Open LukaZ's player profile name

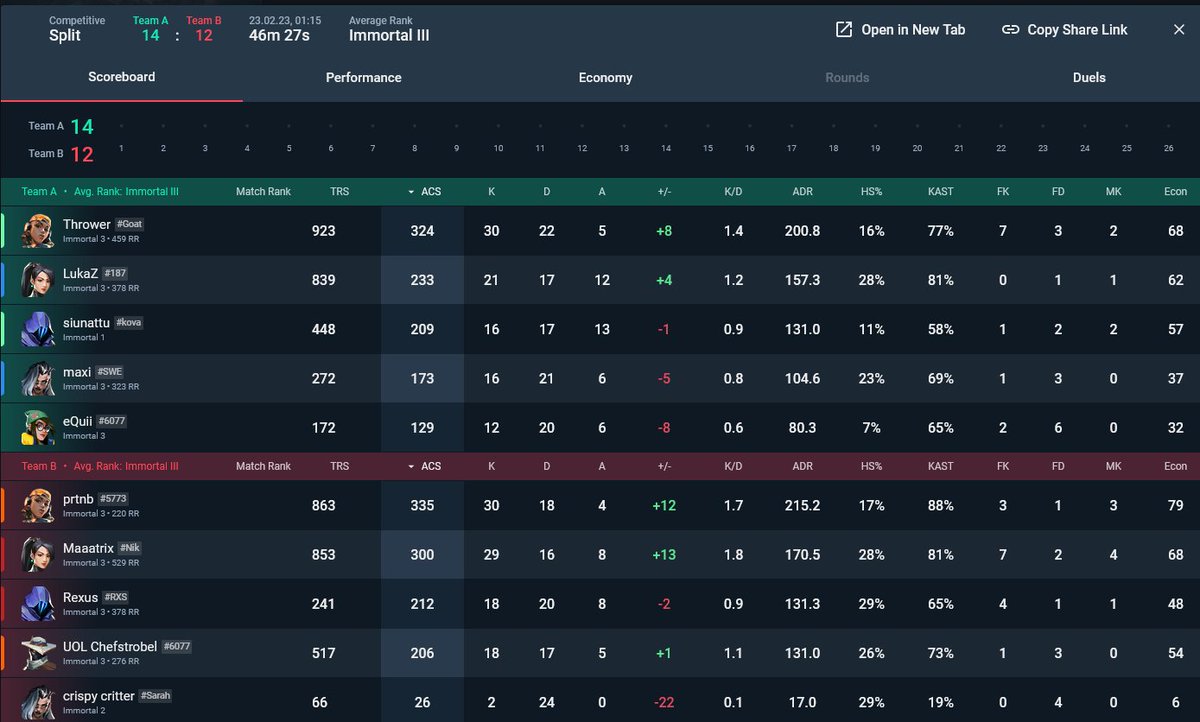coord(81,273)
